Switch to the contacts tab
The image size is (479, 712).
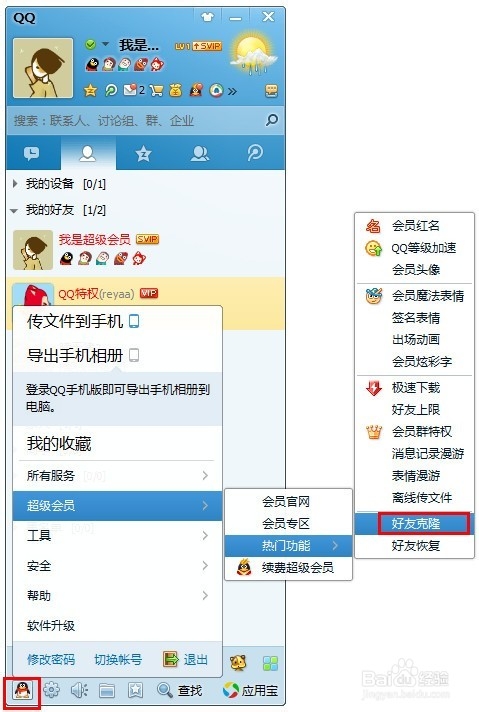88,153
